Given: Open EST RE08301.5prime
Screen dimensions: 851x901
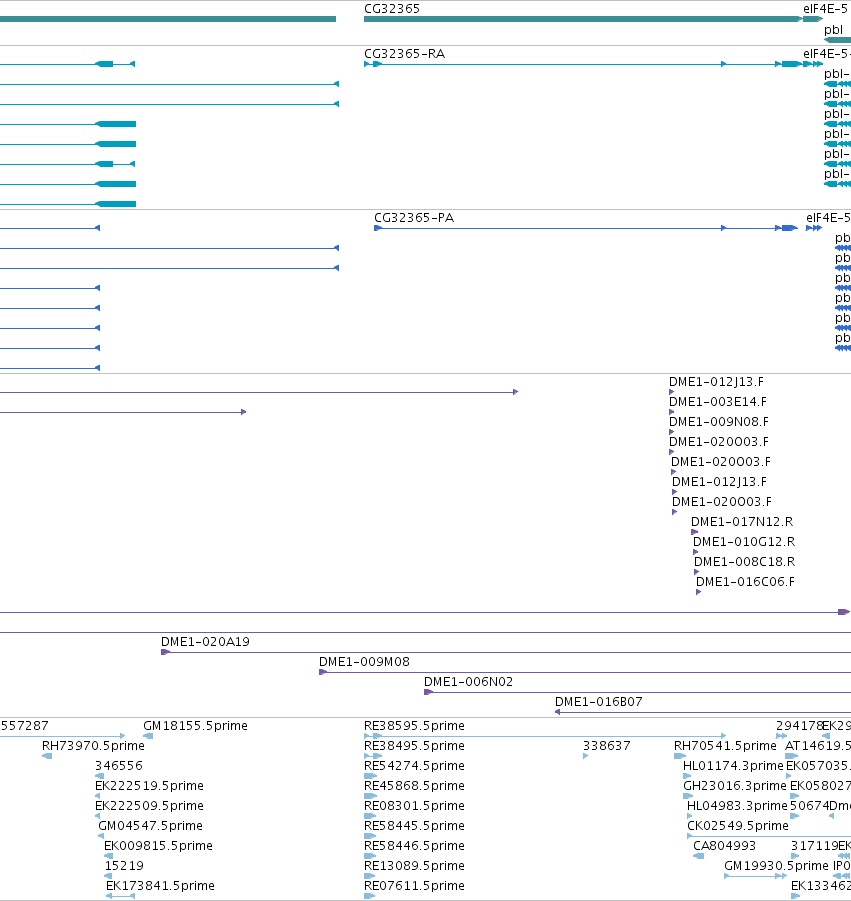Looking at the screenshot, I should point(414,806).
